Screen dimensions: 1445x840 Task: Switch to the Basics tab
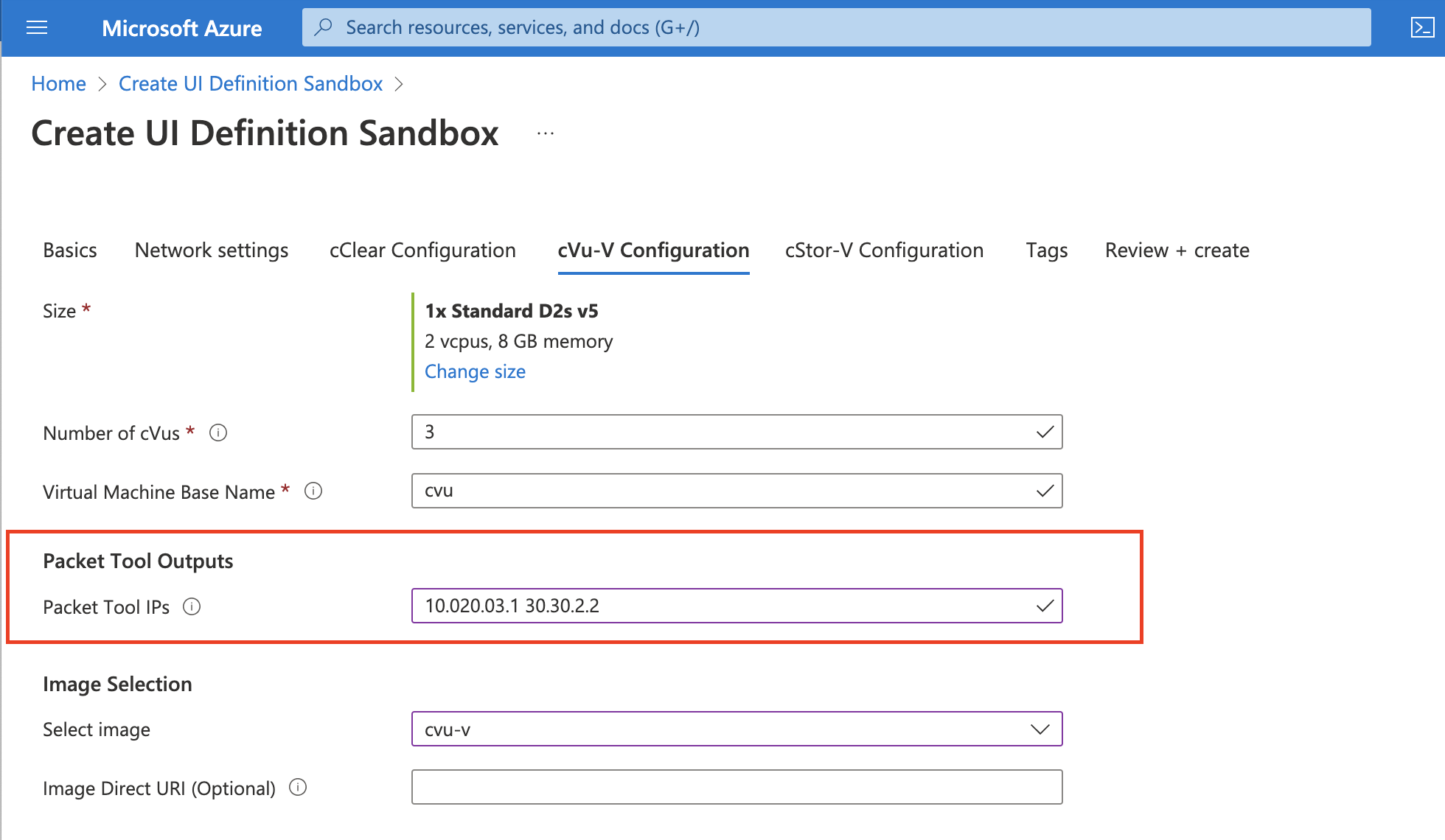coord(70,251)
